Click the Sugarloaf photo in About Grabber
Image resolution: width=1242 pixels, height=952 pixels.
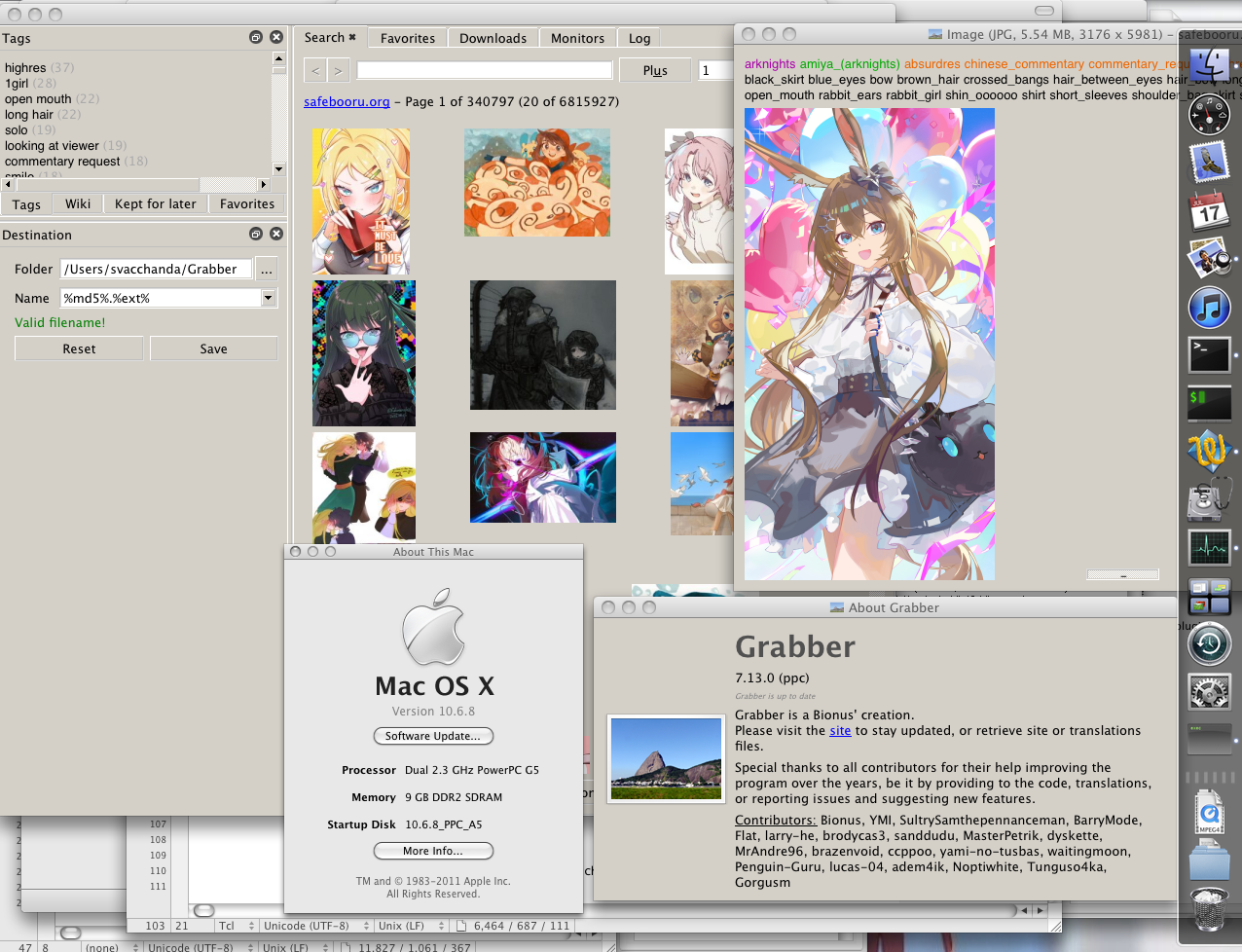(666, 759)
